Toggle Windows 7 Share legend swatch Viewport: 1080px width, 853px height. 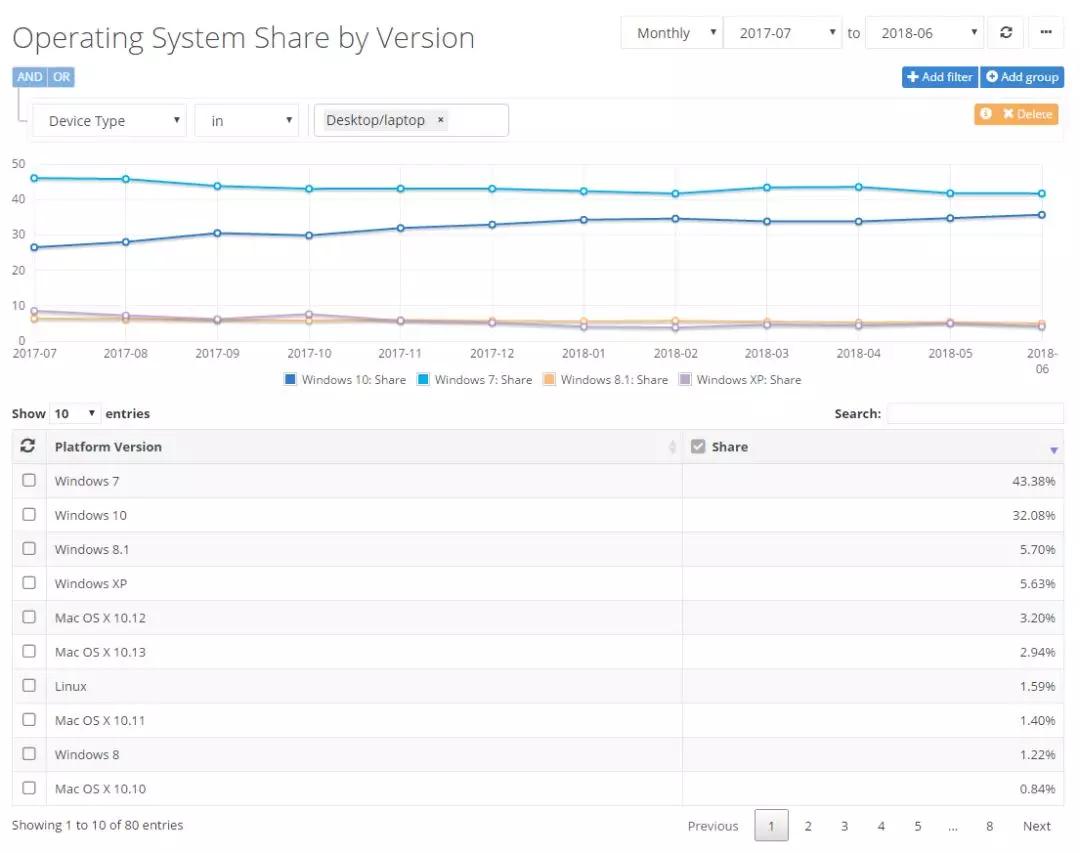point(423,379)
